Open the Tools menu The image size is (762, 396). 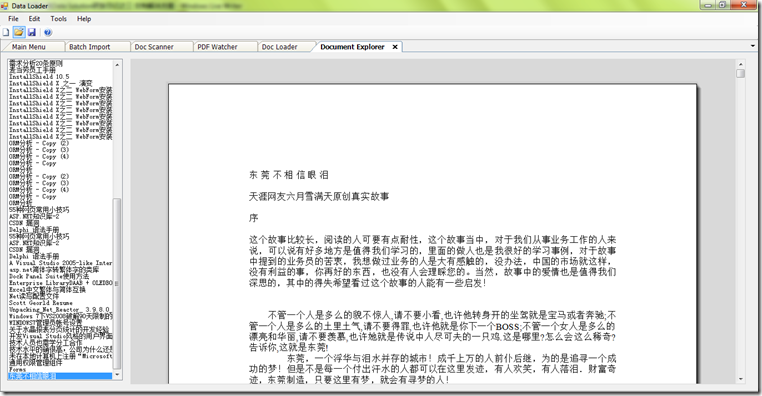coord(58,19)
